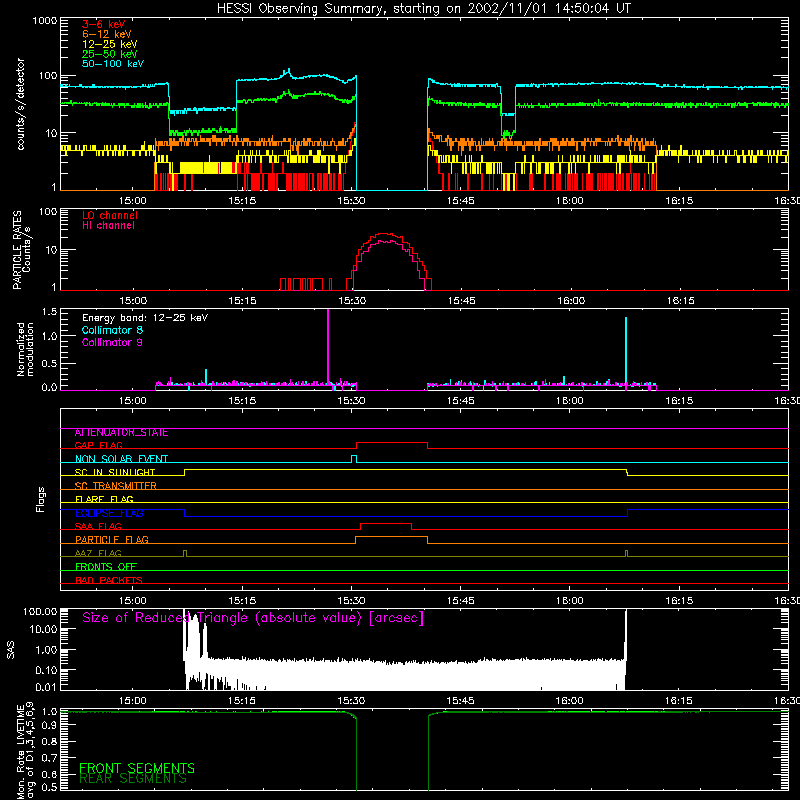Select the 50-100 keV legend label

(x=113, y=64)
